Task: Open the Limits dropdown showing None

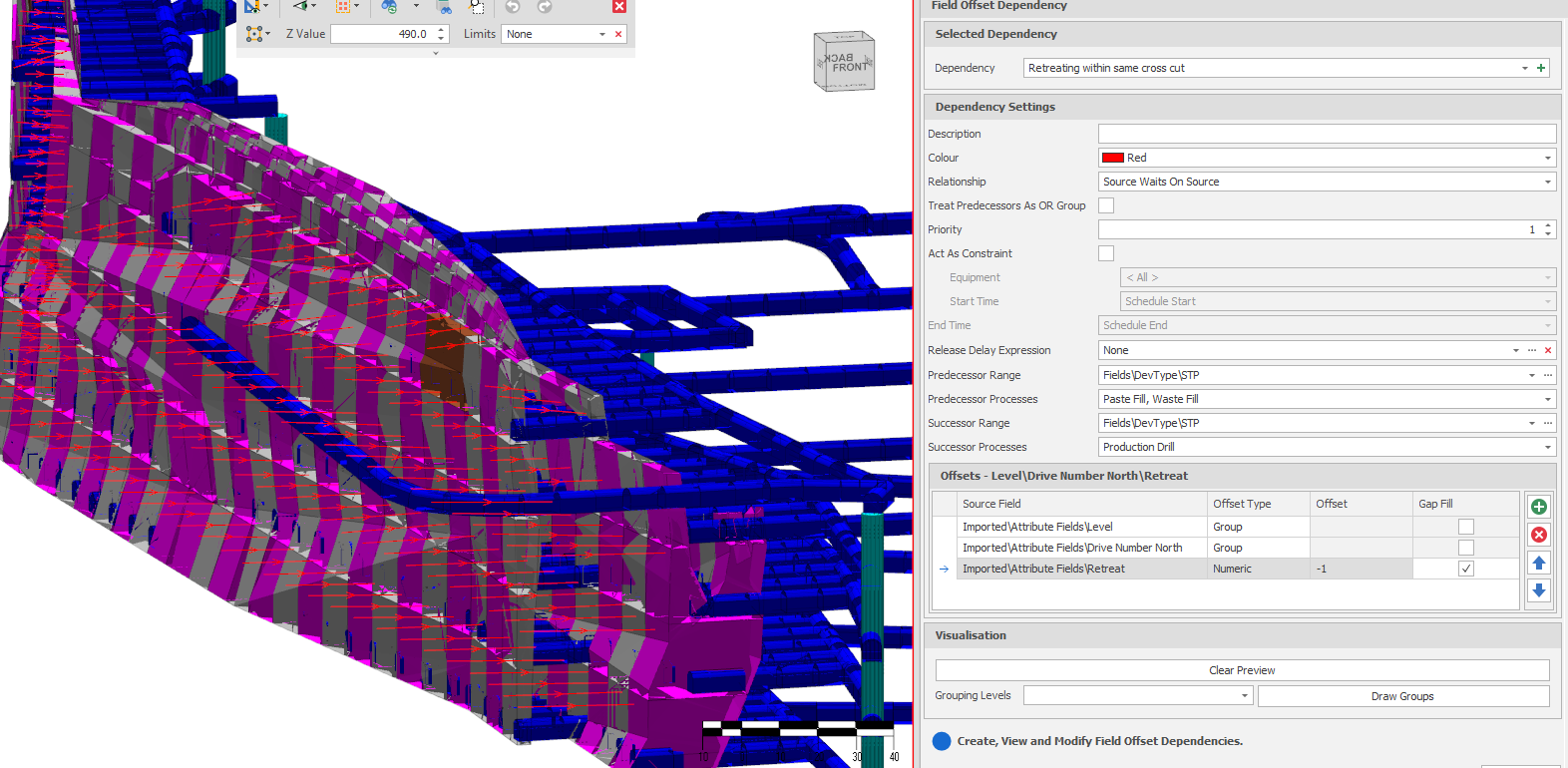Action: 601,34
